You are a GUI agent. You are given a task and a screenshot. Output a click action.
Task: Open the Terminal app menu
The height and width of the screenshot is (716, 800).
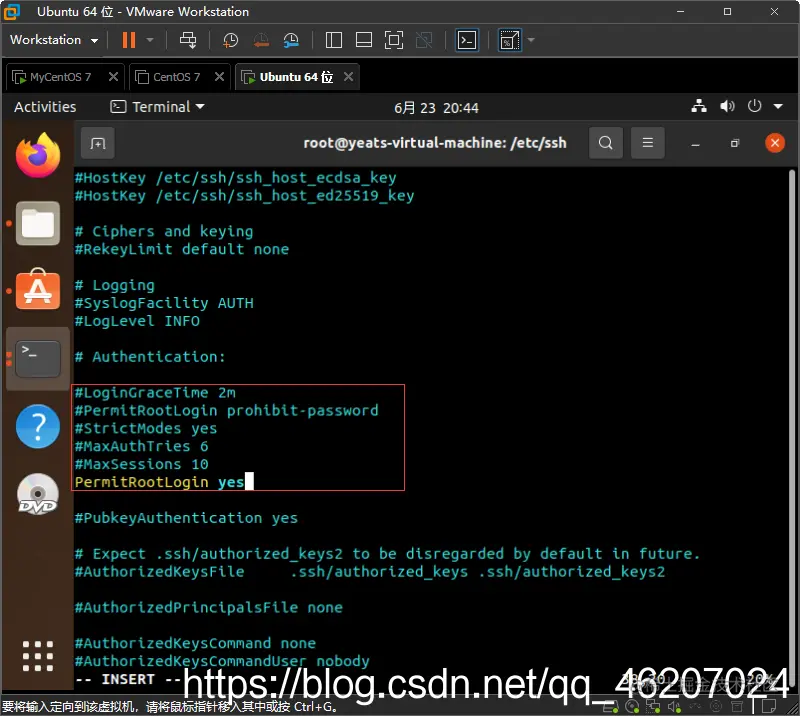click(158, 107)
